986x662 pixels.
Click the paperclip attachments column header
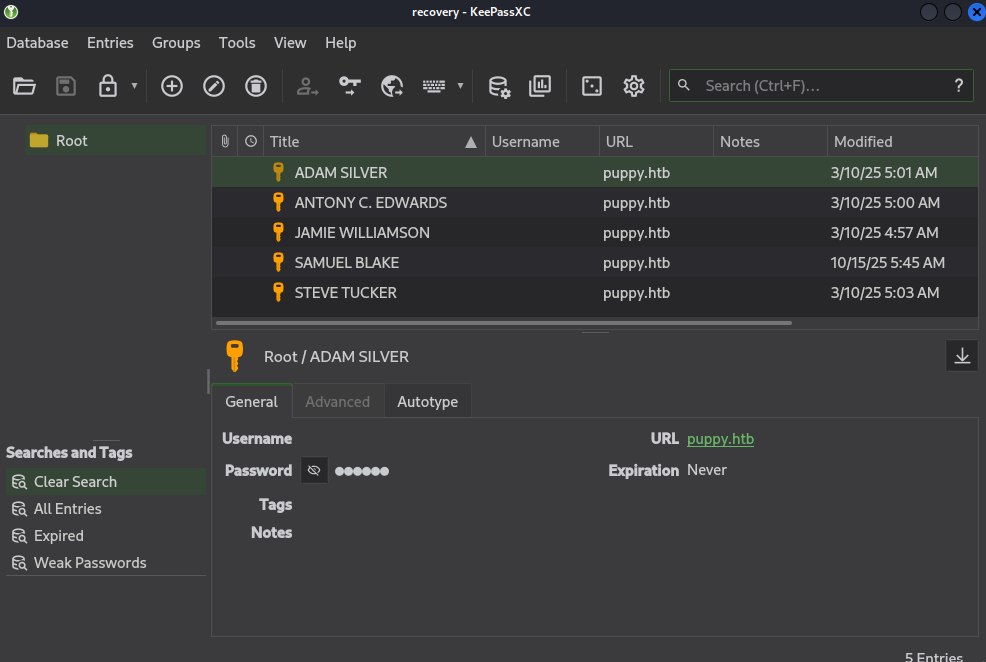click(x=225, y=142)
